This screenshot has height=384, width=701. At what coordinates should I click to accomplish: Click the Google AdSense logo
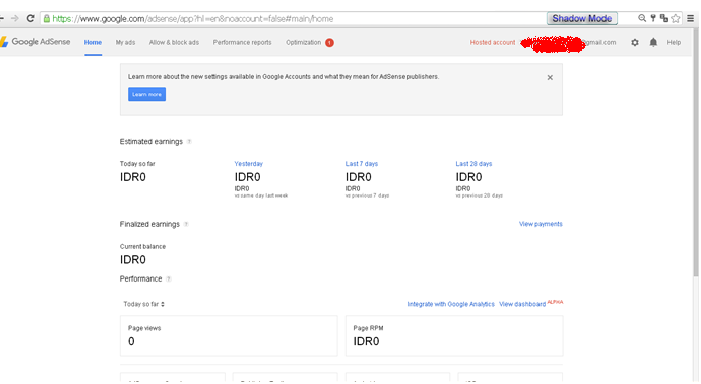35,42
